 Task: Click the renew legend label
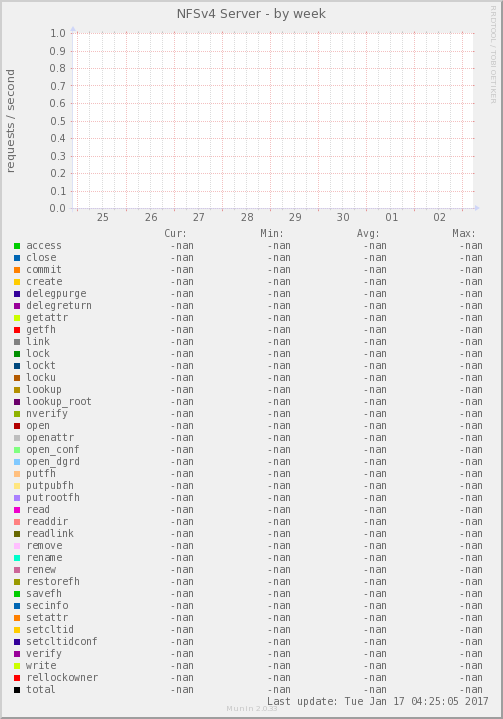[x=41, y=570]
